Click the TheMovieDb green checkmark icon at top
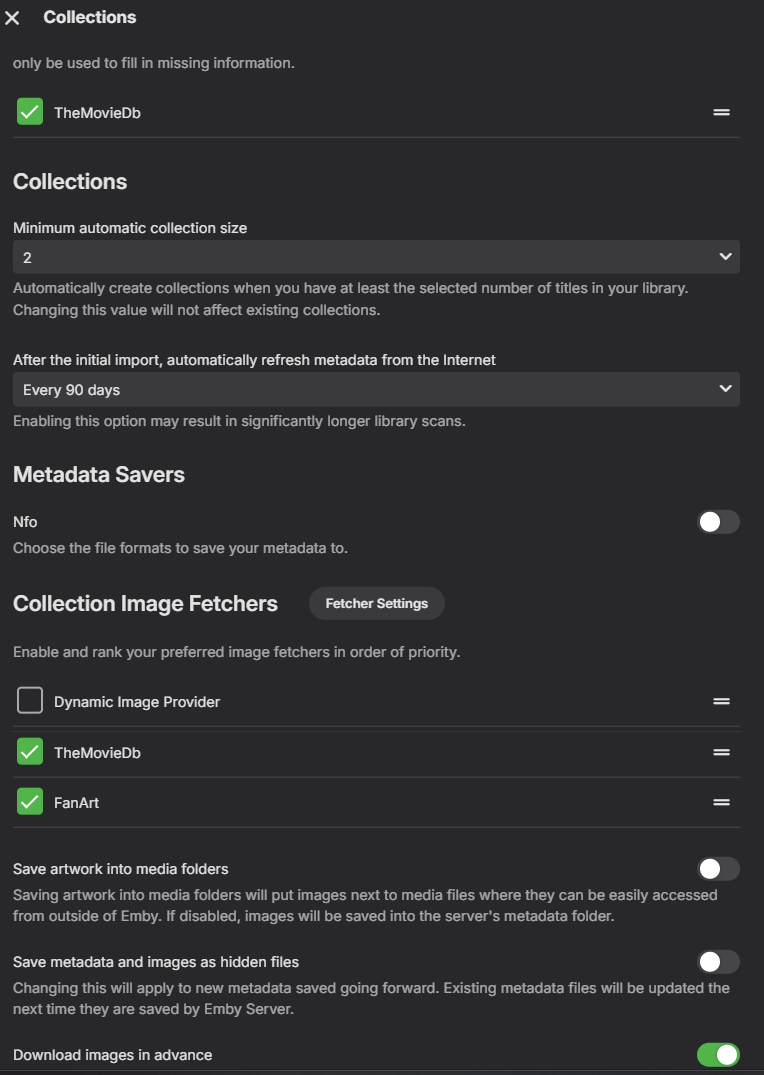This screenshot has height=1075, width=764. [29, 111]
